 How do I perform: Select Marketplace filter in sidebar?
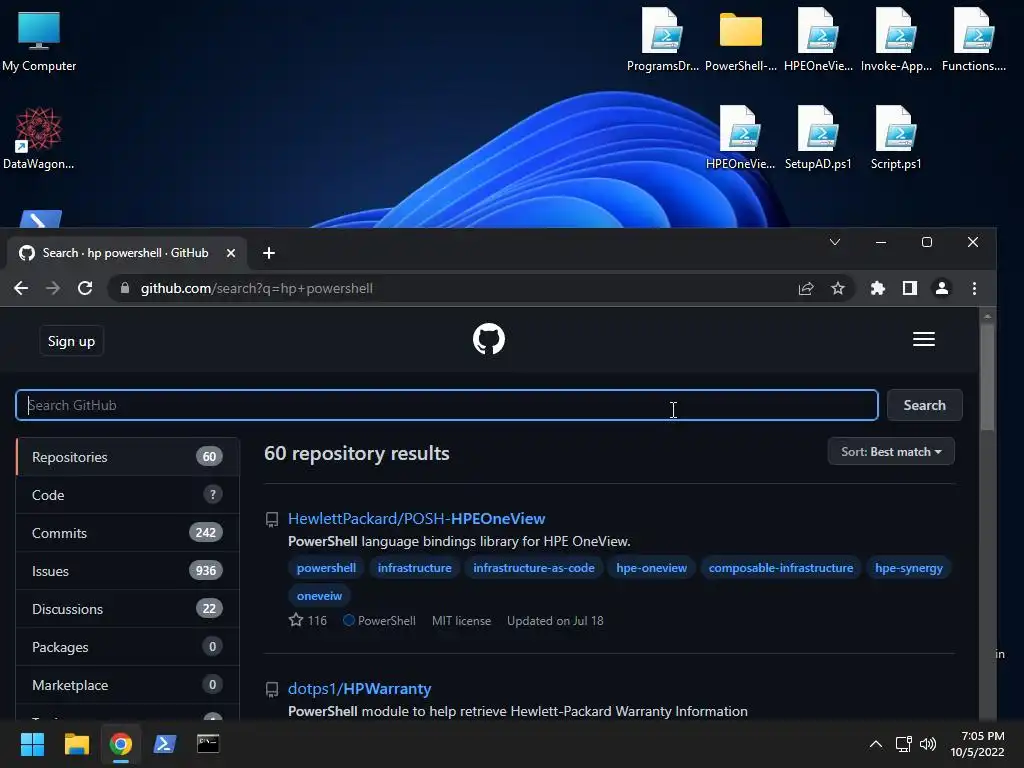(127, 684)
